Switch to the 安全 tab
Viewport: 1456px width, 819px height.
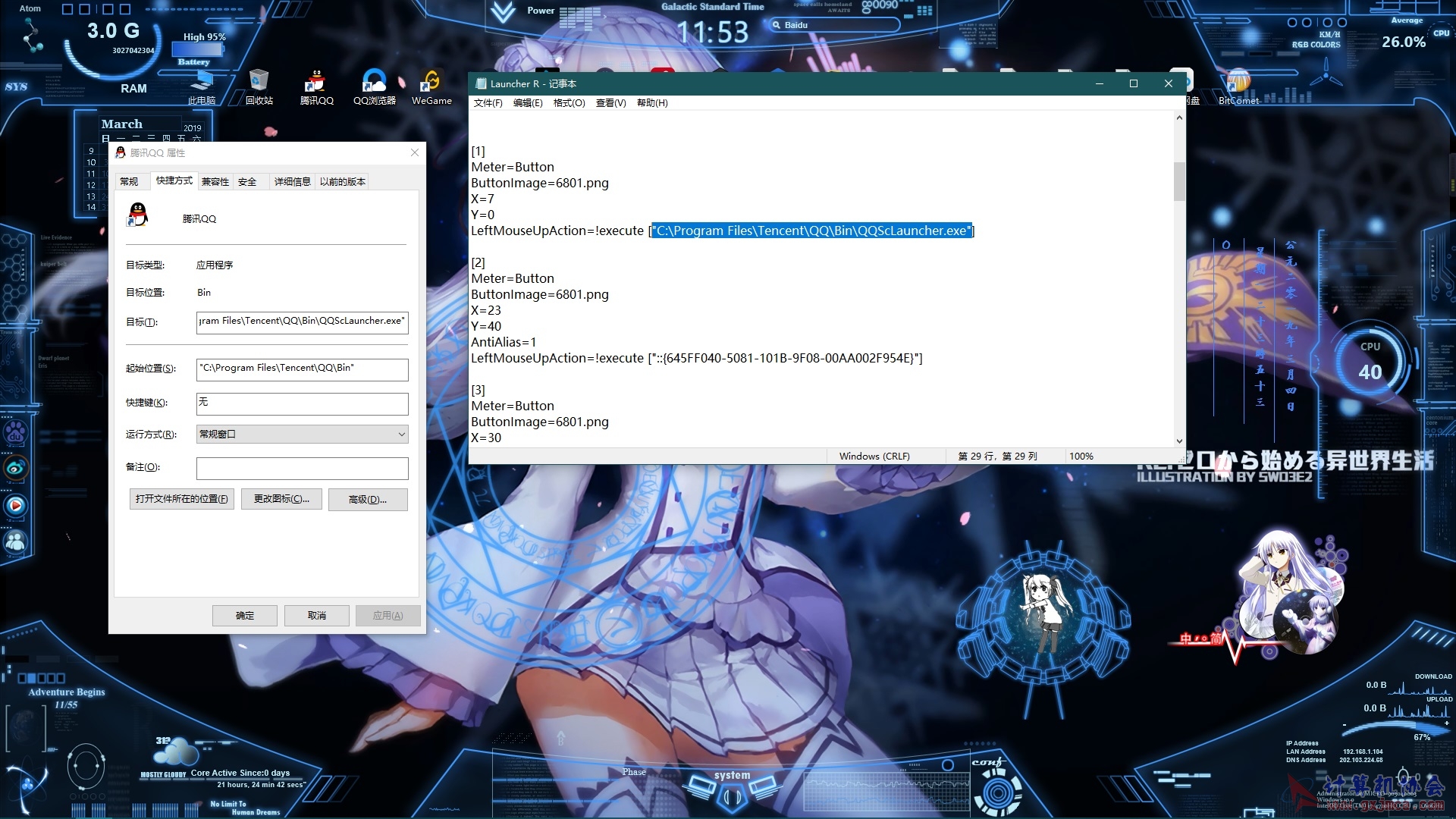247,181
